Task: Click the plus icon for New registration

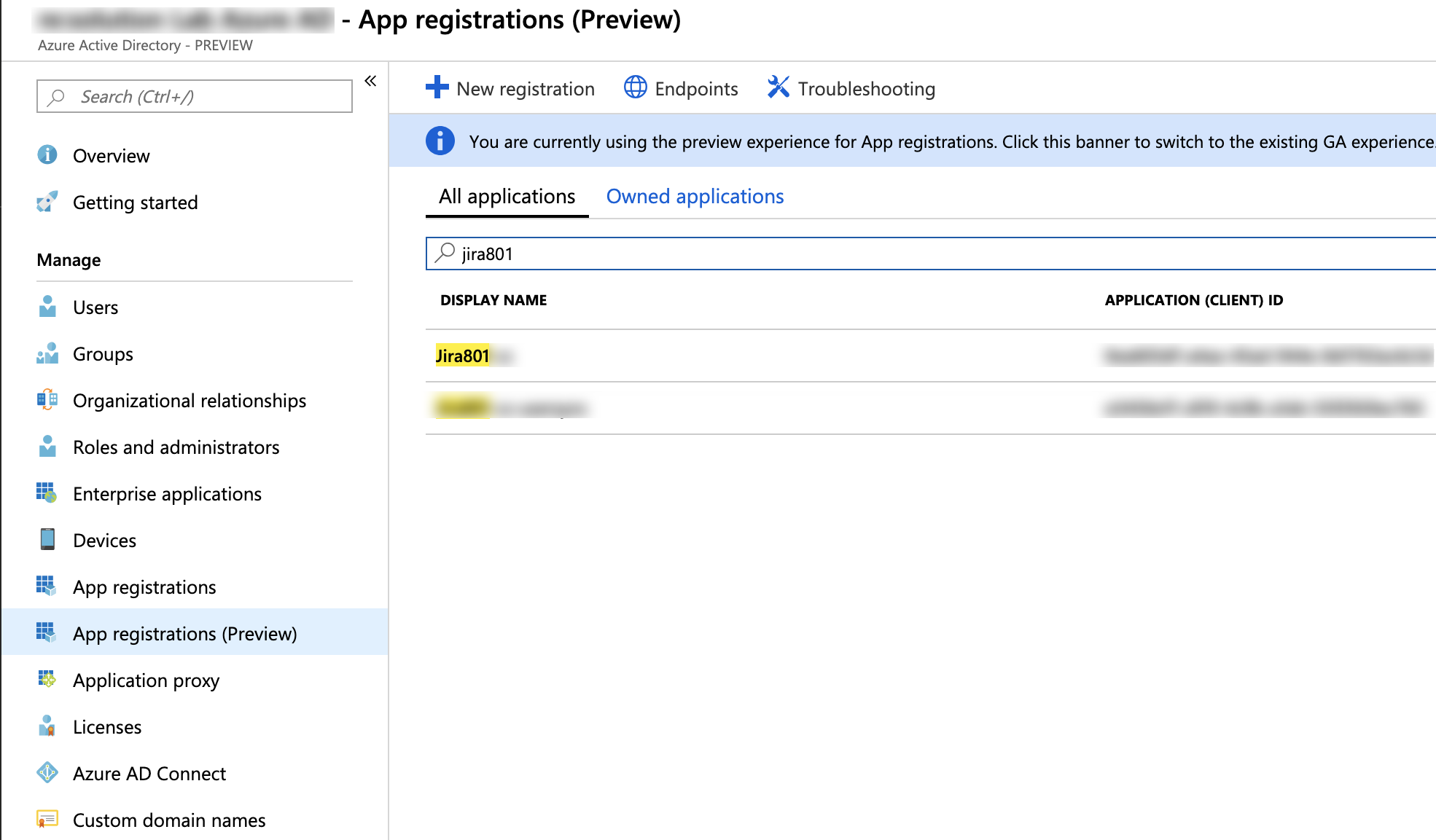Action: pos(437,87)
